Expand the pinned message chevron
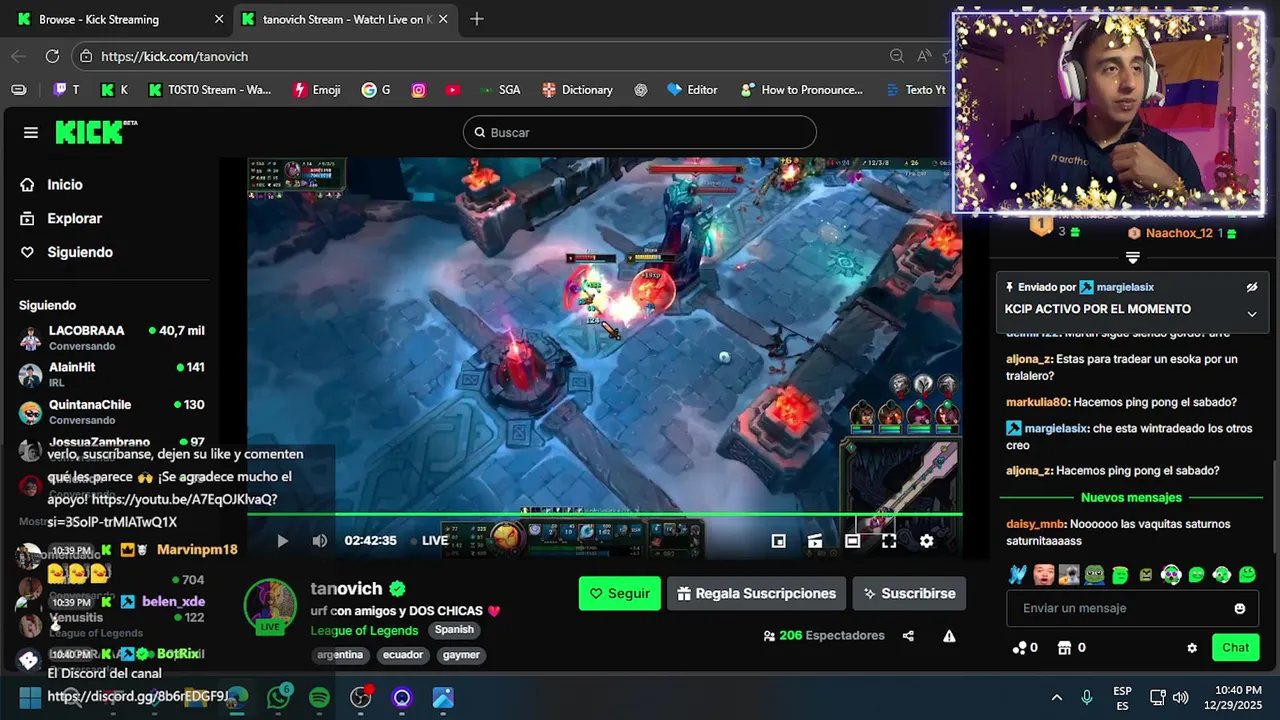Screen dimensions: 1280x720 click(x=1251, y=314)
